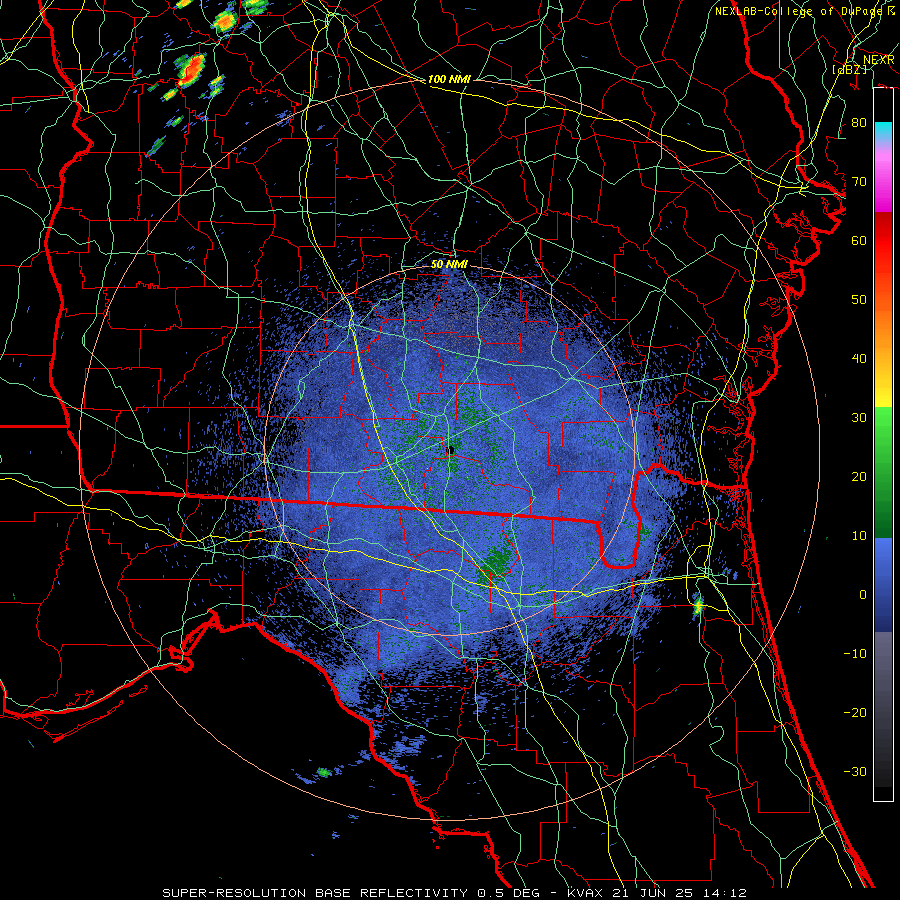Click the 21 JUN 25 14:12 timestamp
Viewport: 900px width, 900px height.
(678, 893)
